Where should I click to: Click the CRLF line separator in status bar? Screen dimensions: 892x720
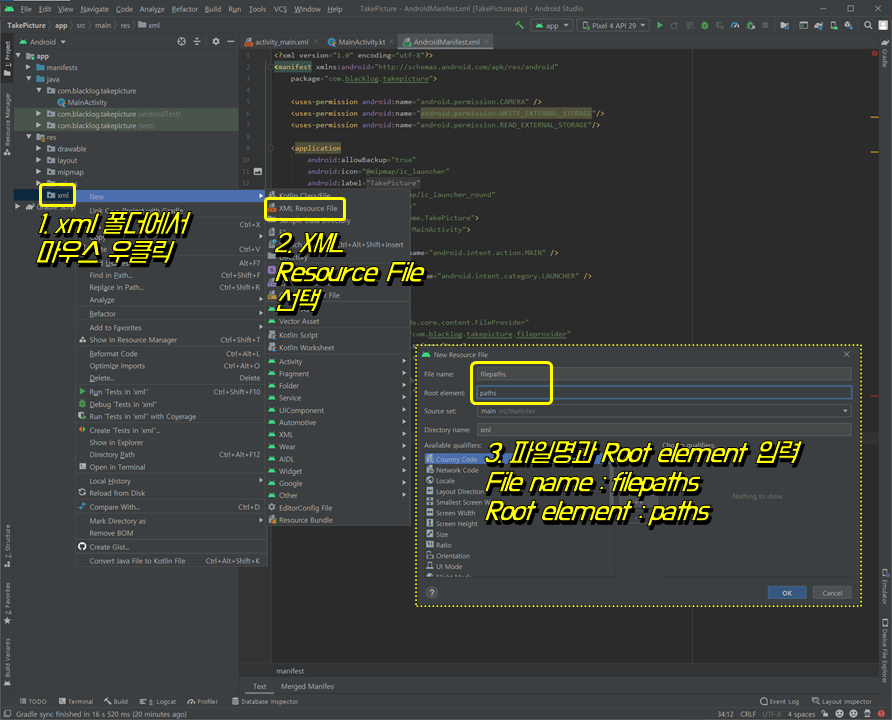click(x=748, y=714)
